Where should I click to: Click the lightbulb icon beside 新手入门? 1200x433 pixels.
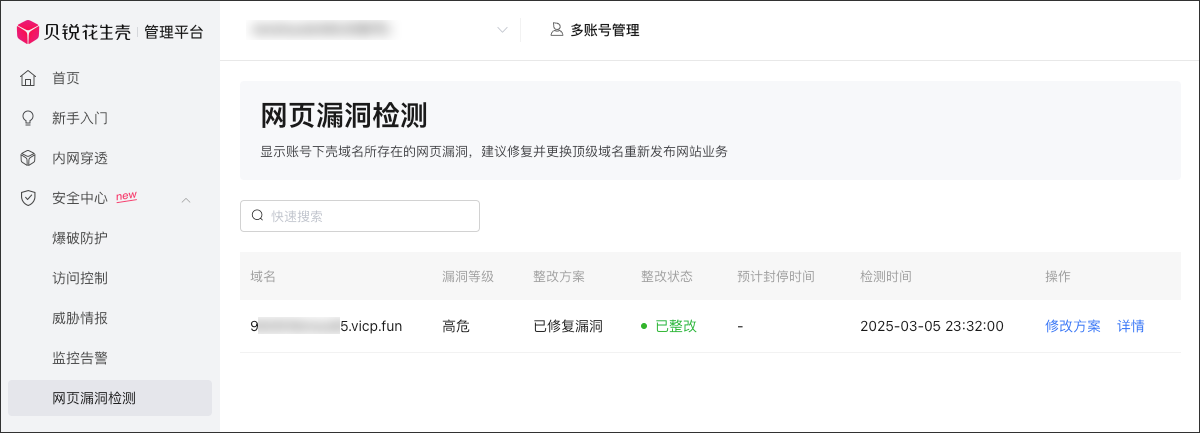click(28, 118)
